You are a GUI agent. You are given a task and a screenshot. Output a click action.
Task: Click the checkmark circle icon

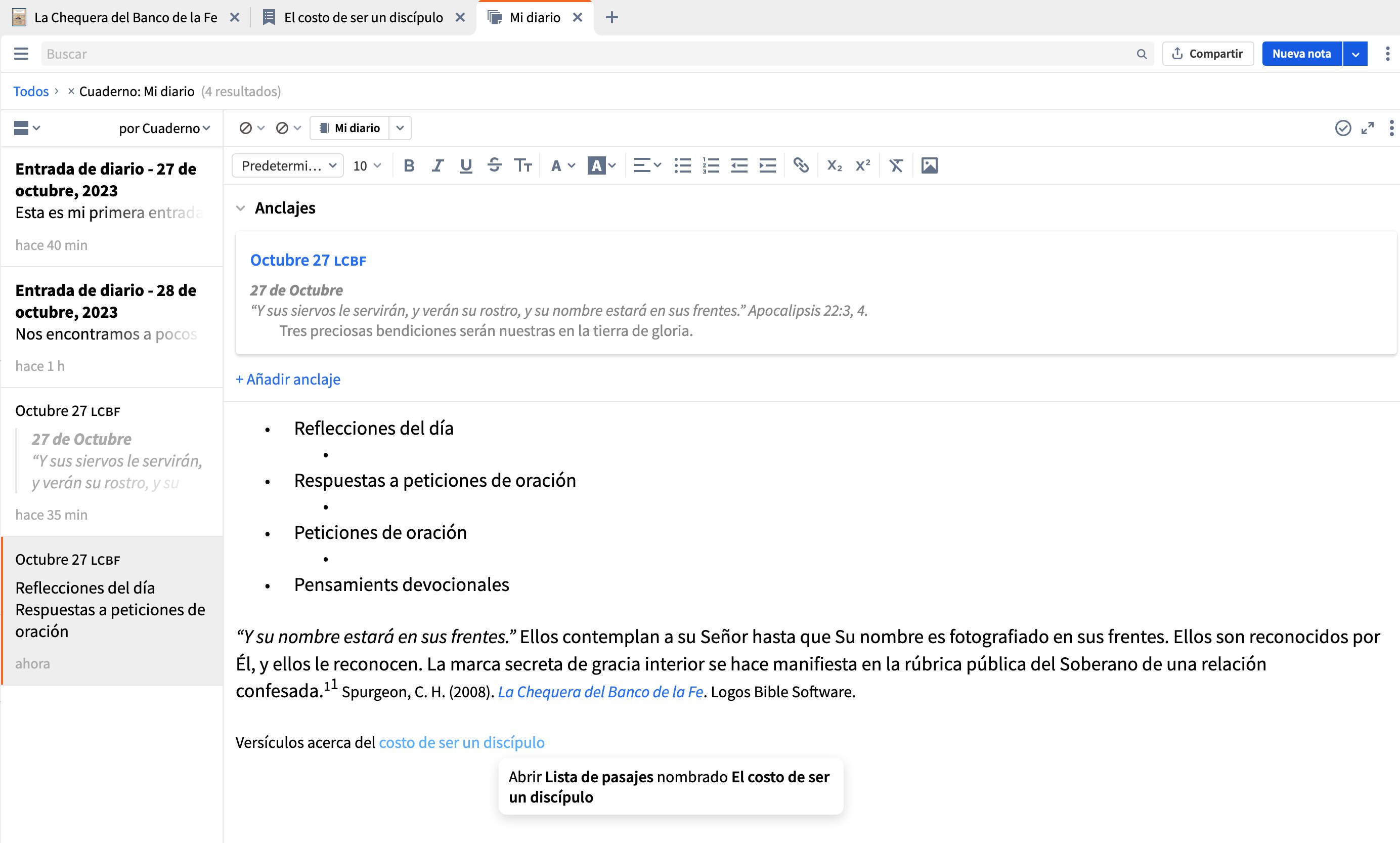coord(1343,128)
